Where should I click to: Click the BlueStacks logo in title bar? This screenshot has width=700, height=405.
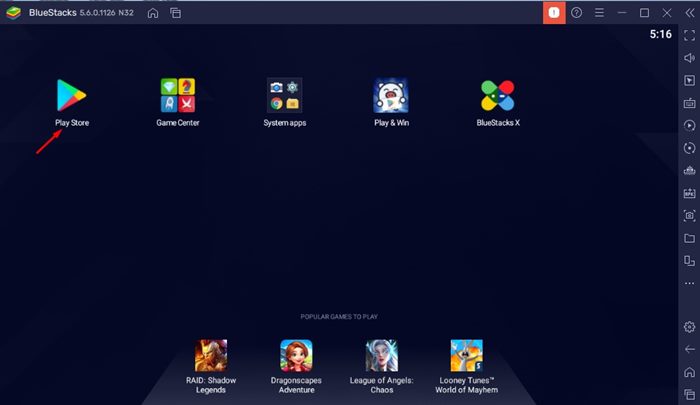tap(13, 13)
